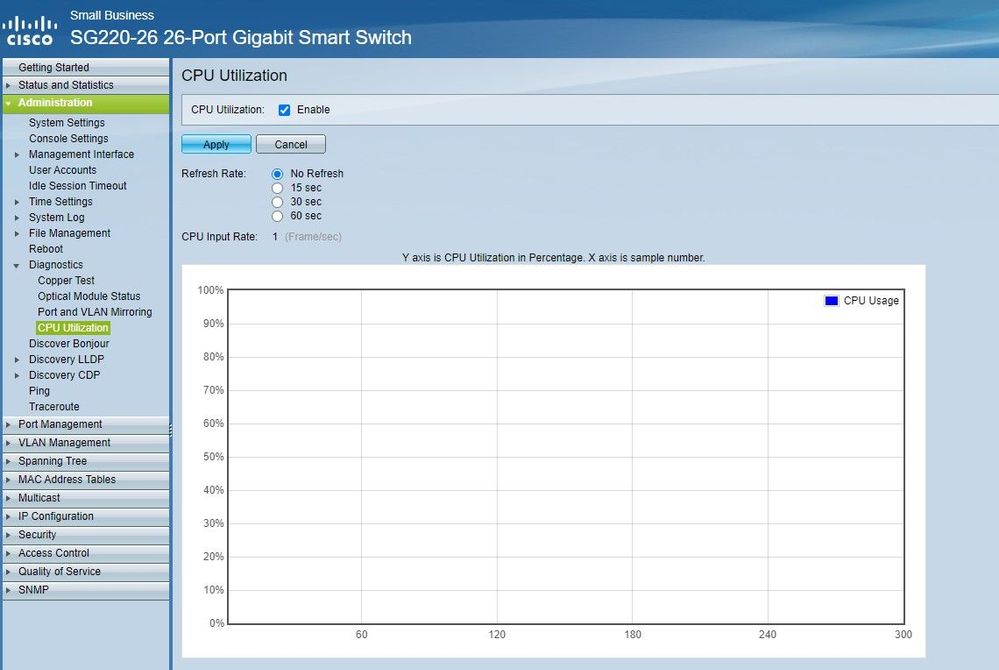The height and width of the screenshot is (670, 999).
Task: Expand the Management Interface arrow
Action: click(17, 155)
